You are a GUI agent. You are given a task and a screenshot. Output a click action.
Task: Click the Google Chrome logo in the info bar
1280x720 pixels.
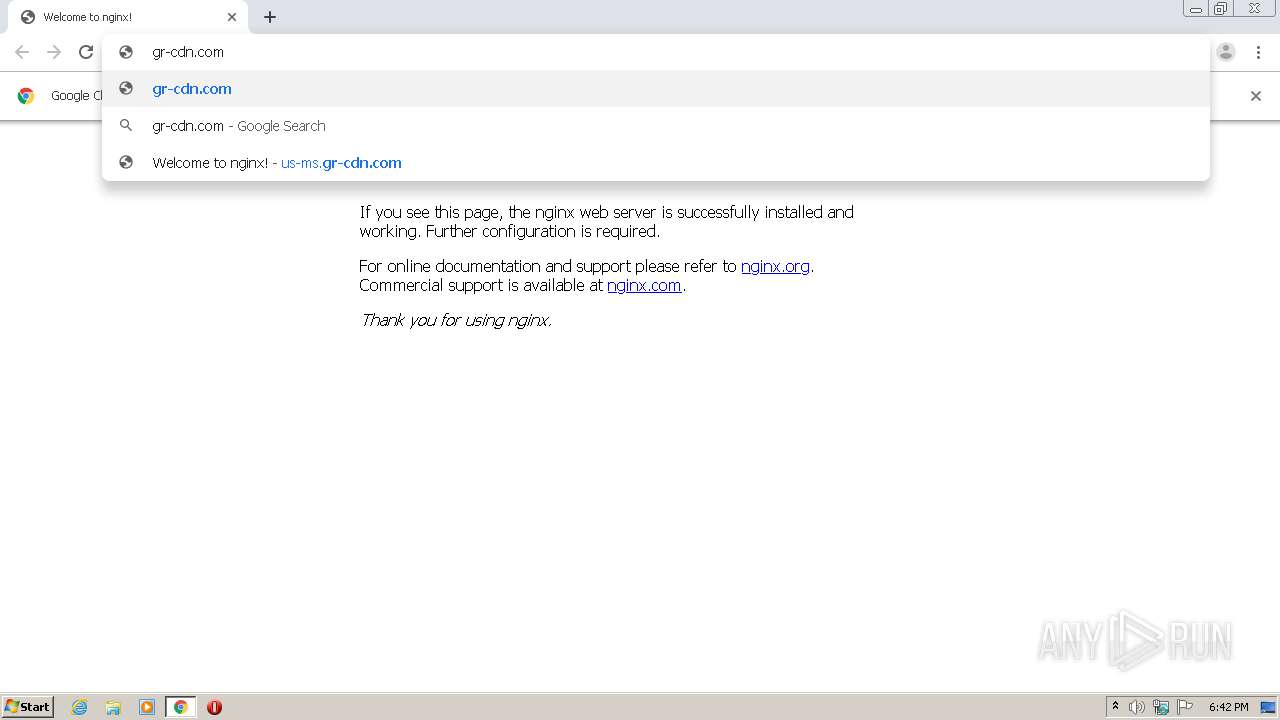pyautogui.click(x=26, y=96)
